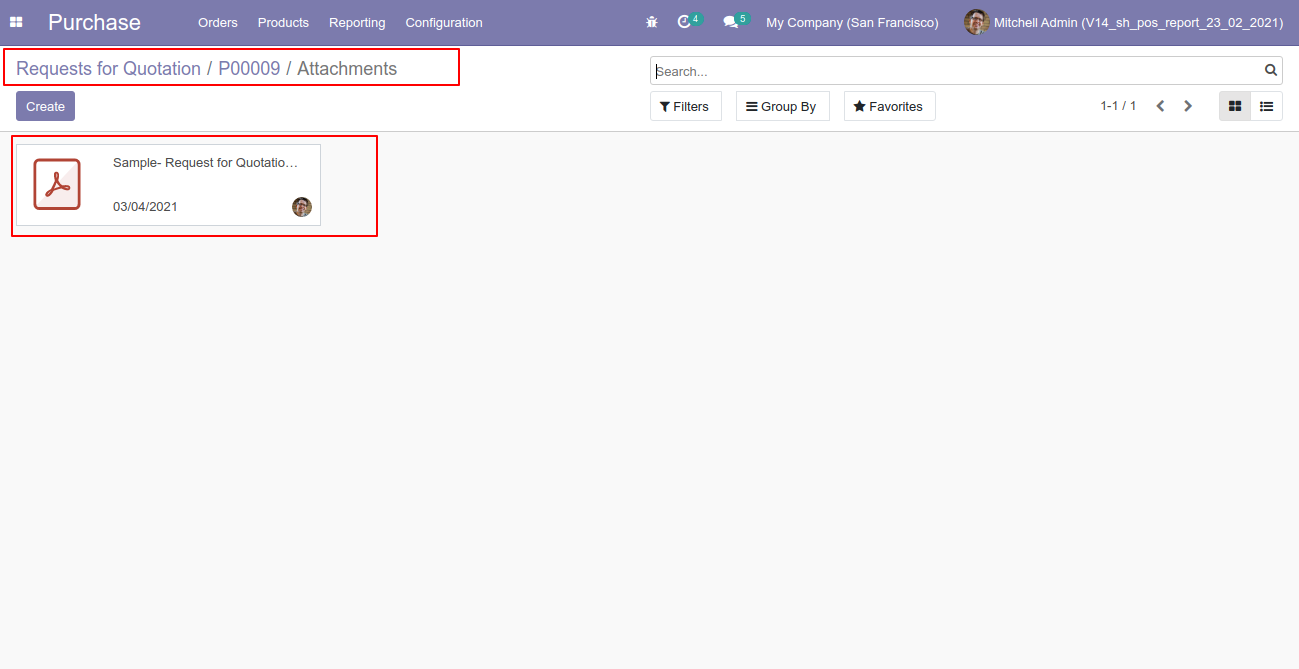Click the pager count 1-1 / 1
The image size is (1299, 669).
pos(1118,106)
